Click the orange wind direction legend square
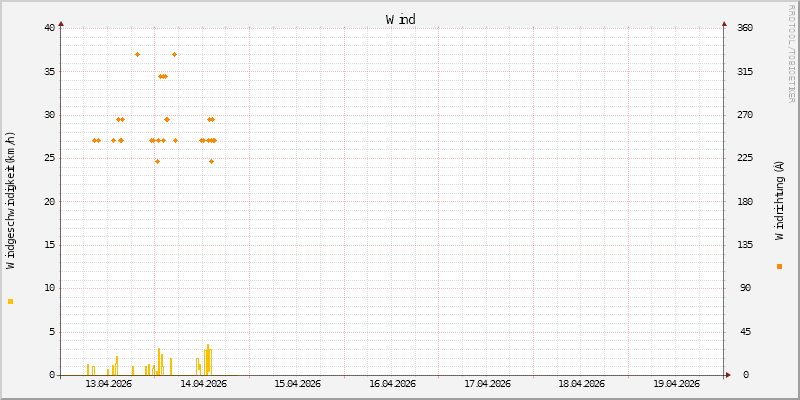800x400 pixels. 779,266
